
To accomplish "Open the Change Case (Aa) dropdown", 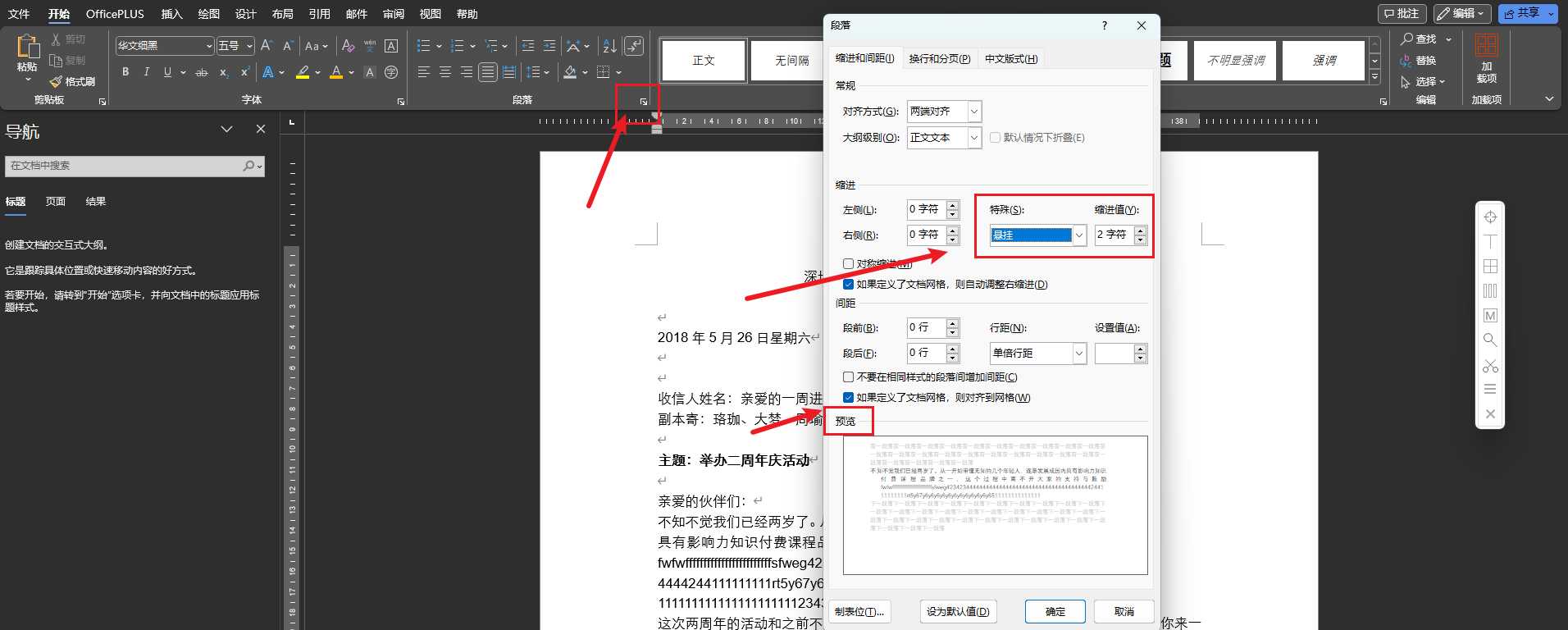I will pyautogui.click(x=317, y=46).
